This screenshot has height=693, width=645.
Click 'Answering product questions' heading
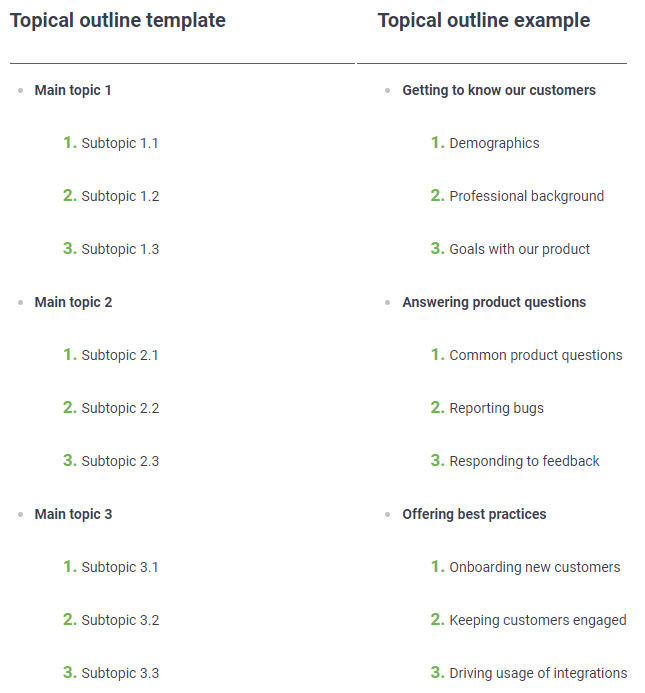click(494, 302)
